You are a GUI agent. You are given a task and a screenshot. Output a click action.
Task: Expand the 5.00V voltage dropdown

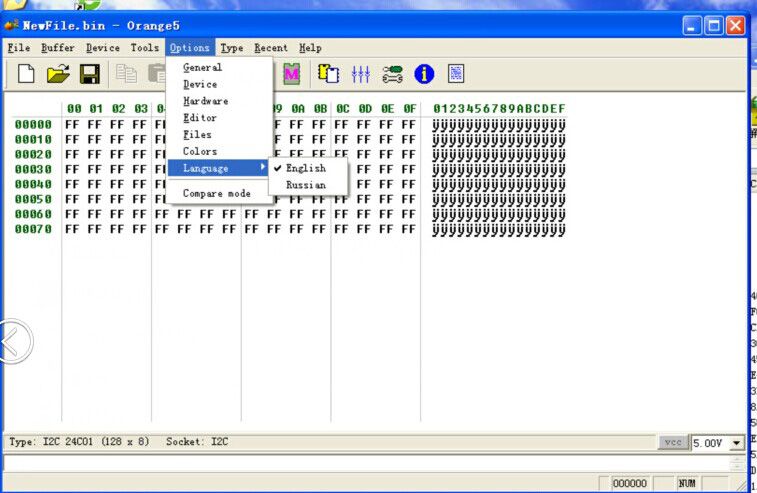coord(737,443)
